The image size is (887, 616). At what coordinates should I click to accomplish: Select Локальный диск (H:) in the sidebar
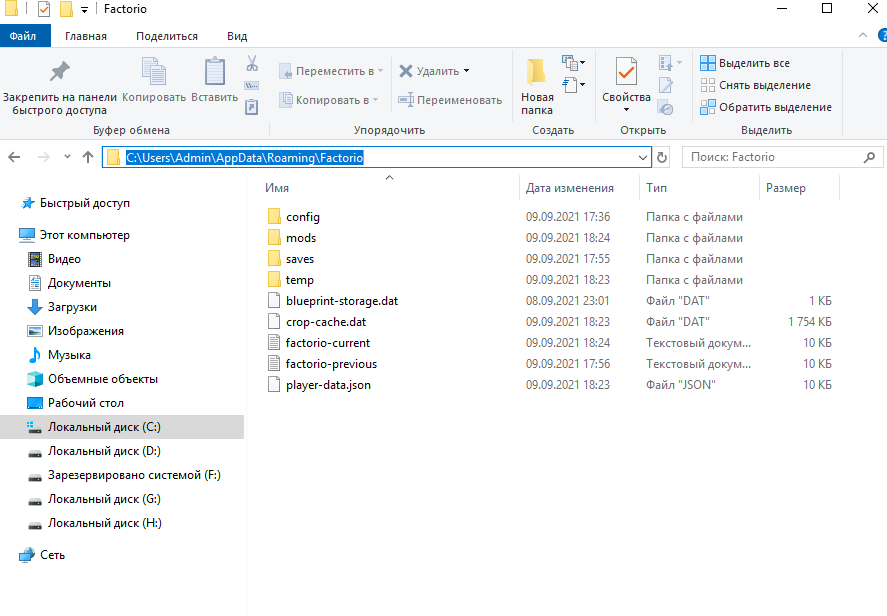pos(105,523)
